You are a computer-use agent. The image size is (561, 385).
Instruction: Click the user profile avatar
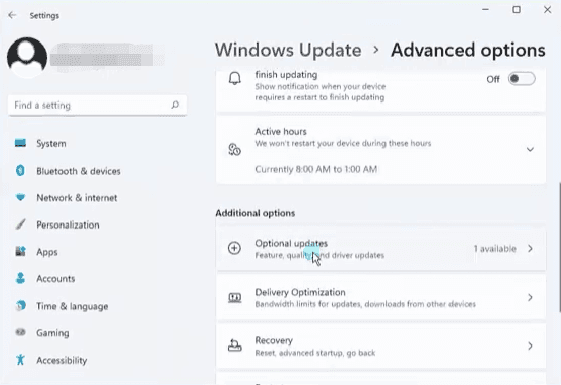click(27, 57)
